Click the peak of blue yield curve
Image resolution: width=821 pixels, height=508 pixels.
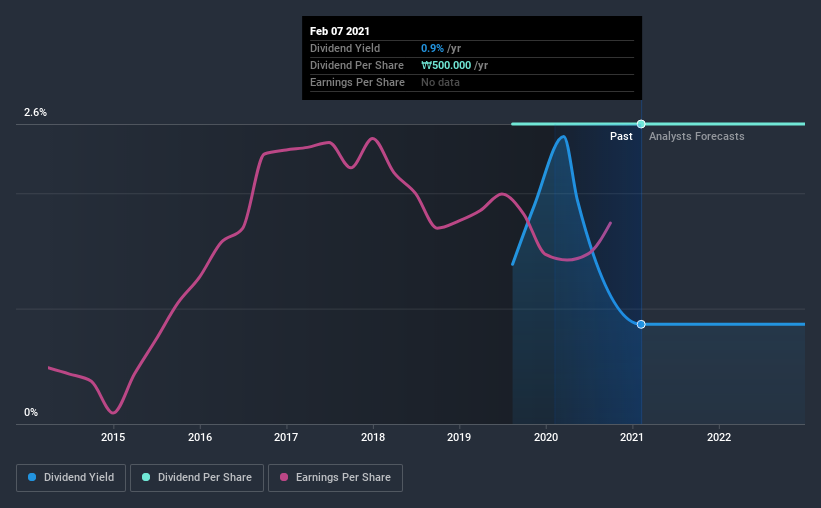563,137
